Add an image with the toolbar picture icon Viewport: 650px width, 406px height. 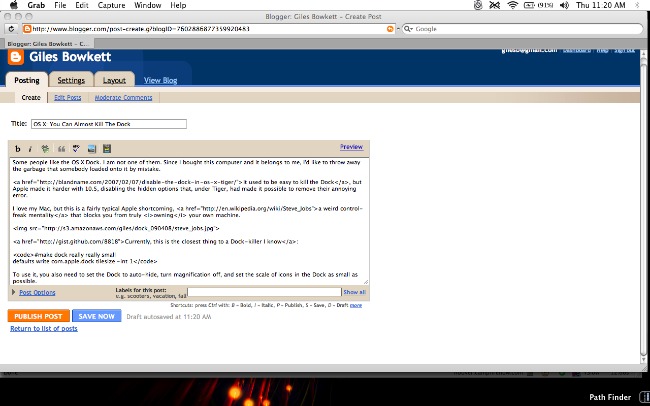pyautogui.click(x=92, y=148)
